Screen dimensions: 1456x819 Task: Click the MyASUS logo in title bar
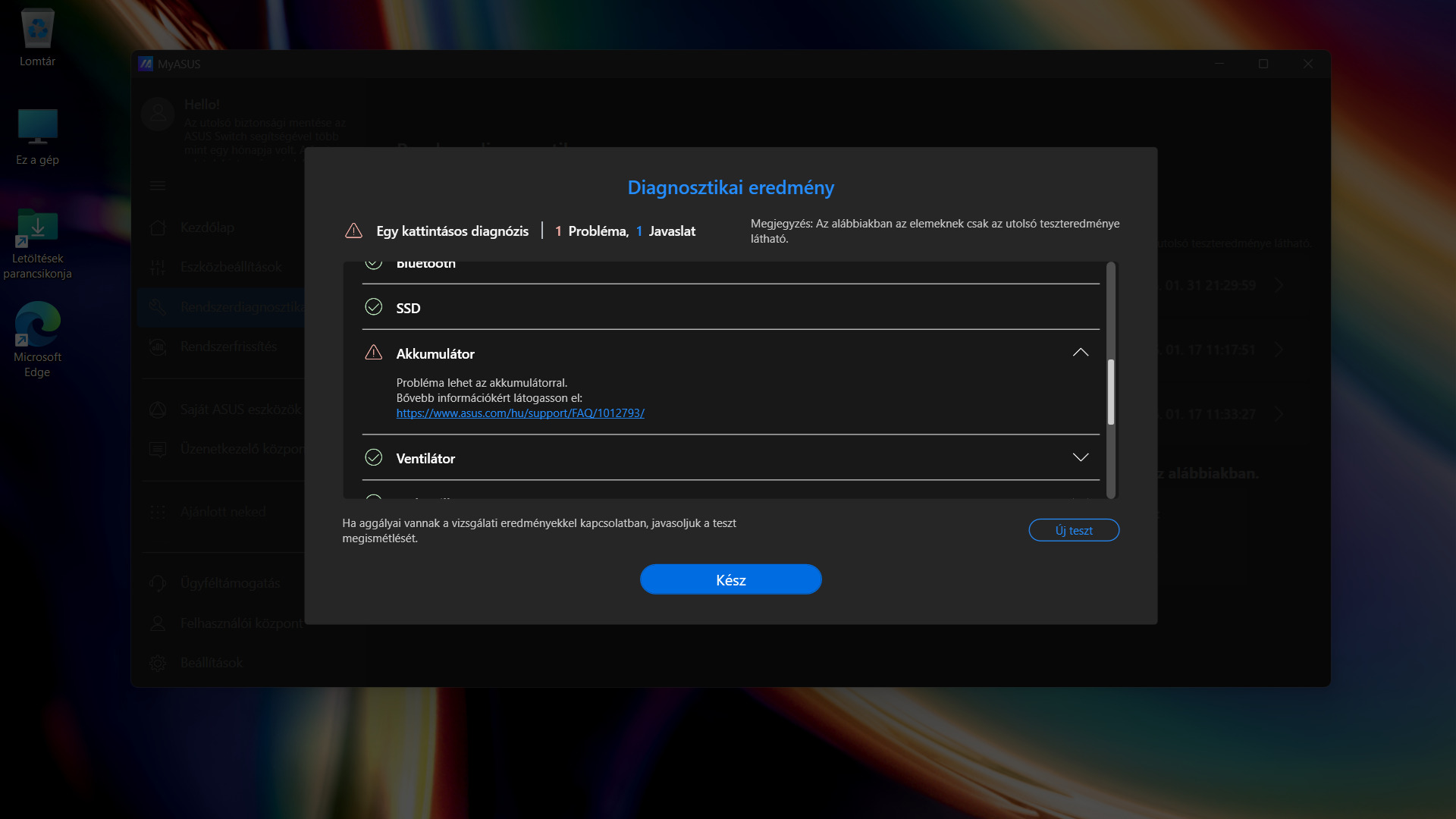[146, 64]
